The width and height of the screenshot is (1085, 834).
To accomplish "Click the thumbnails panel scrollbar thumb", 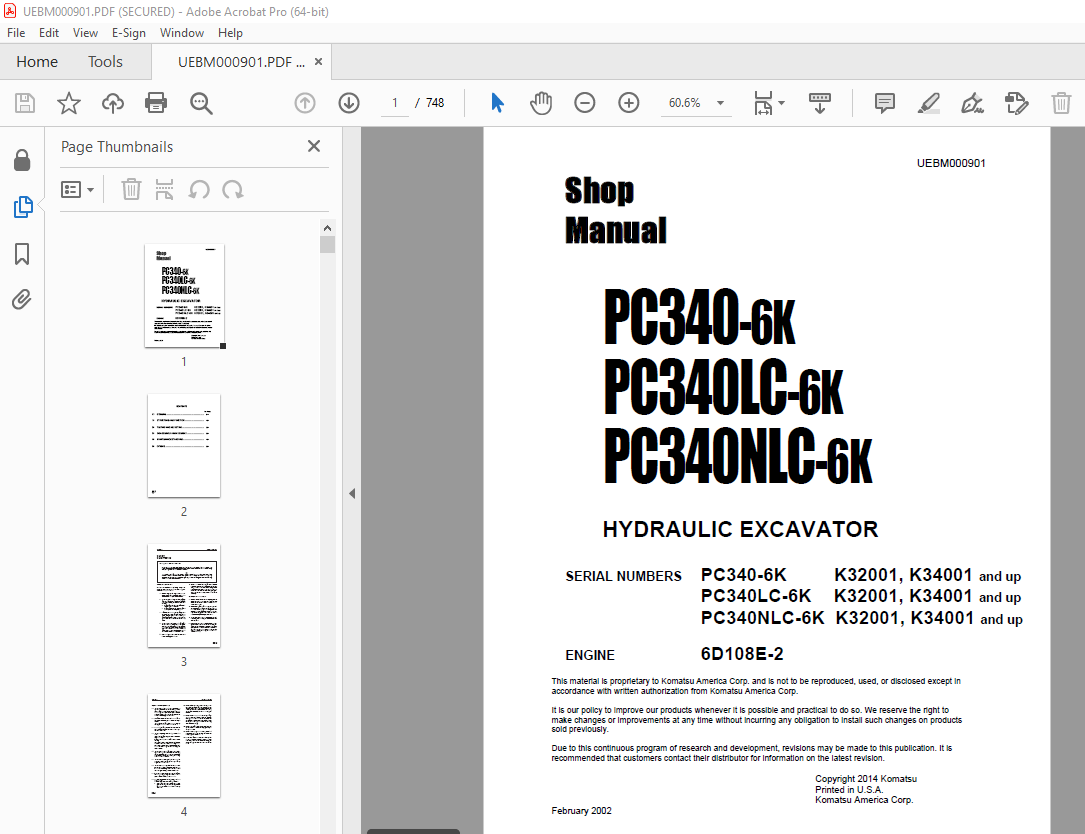I will (x=327, y=244).
